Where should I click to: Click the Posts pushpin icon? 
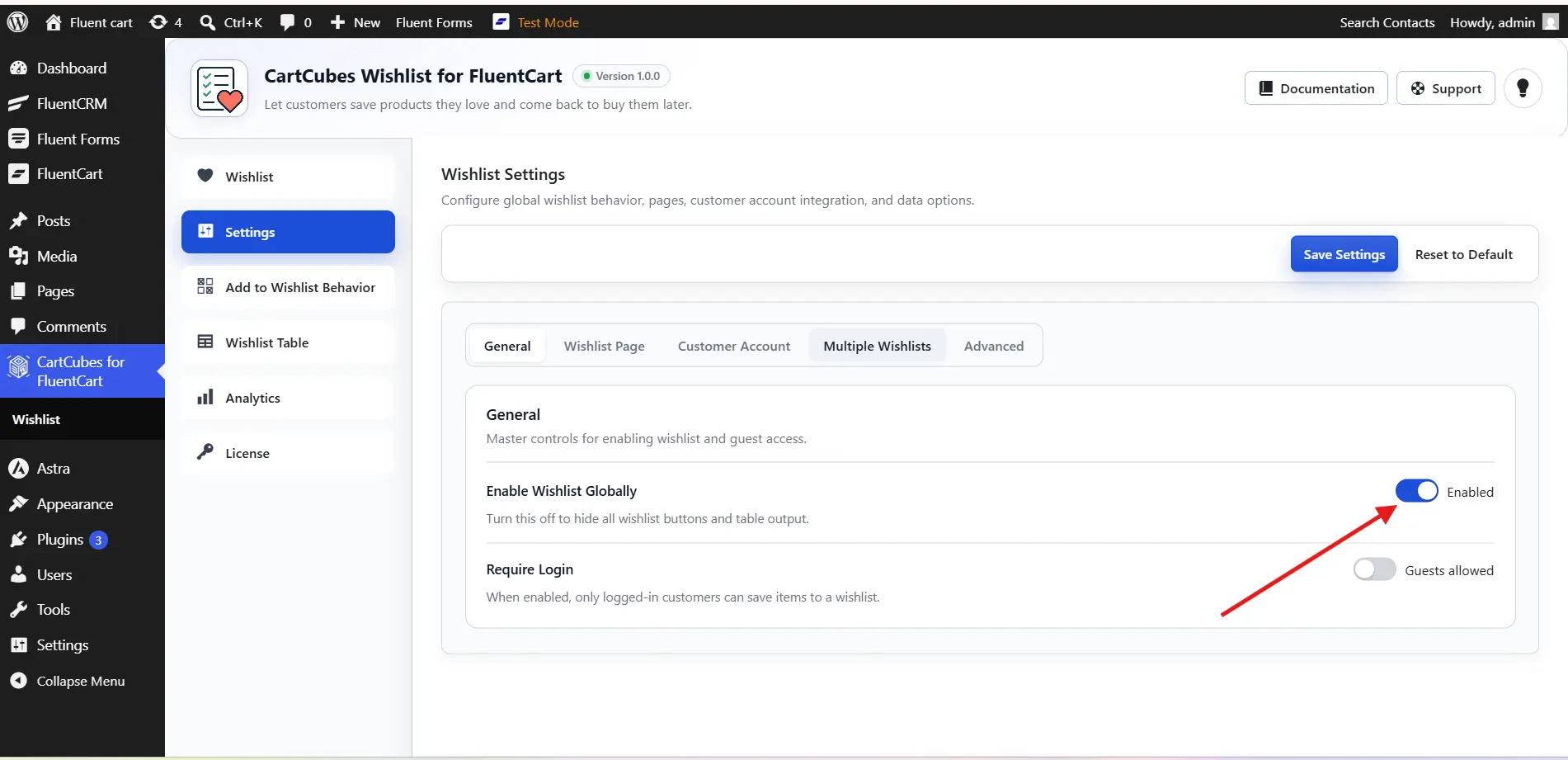[18, 220]
